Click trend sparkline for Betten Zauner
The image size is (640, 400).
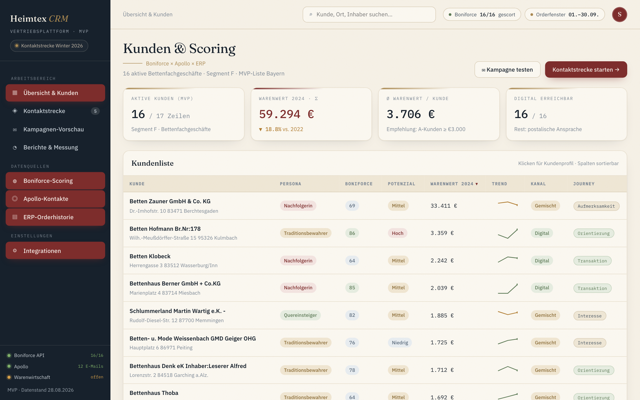click(x=508, y=203)
